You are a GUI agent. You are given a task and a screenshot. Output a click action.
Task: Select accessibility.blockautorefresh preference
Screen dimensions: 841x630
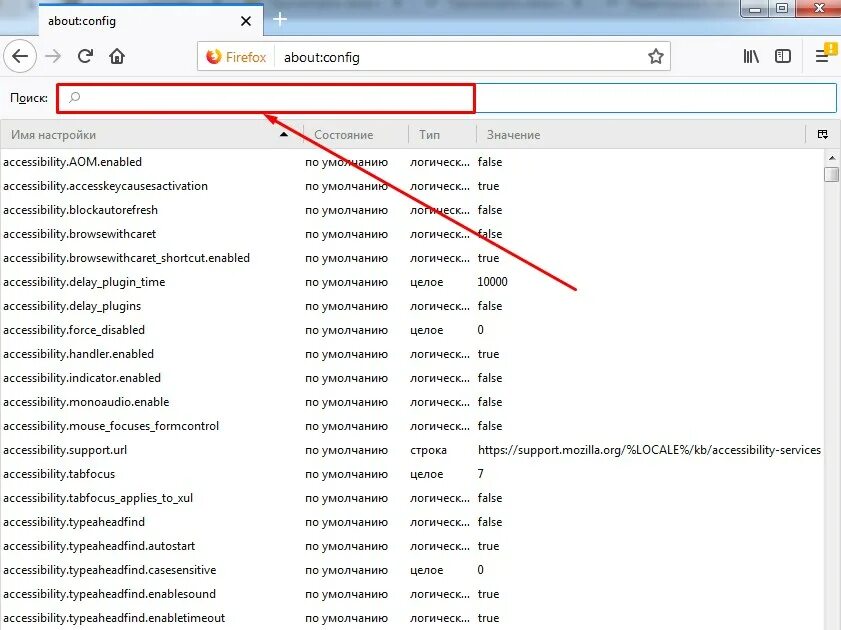point(412,210)
